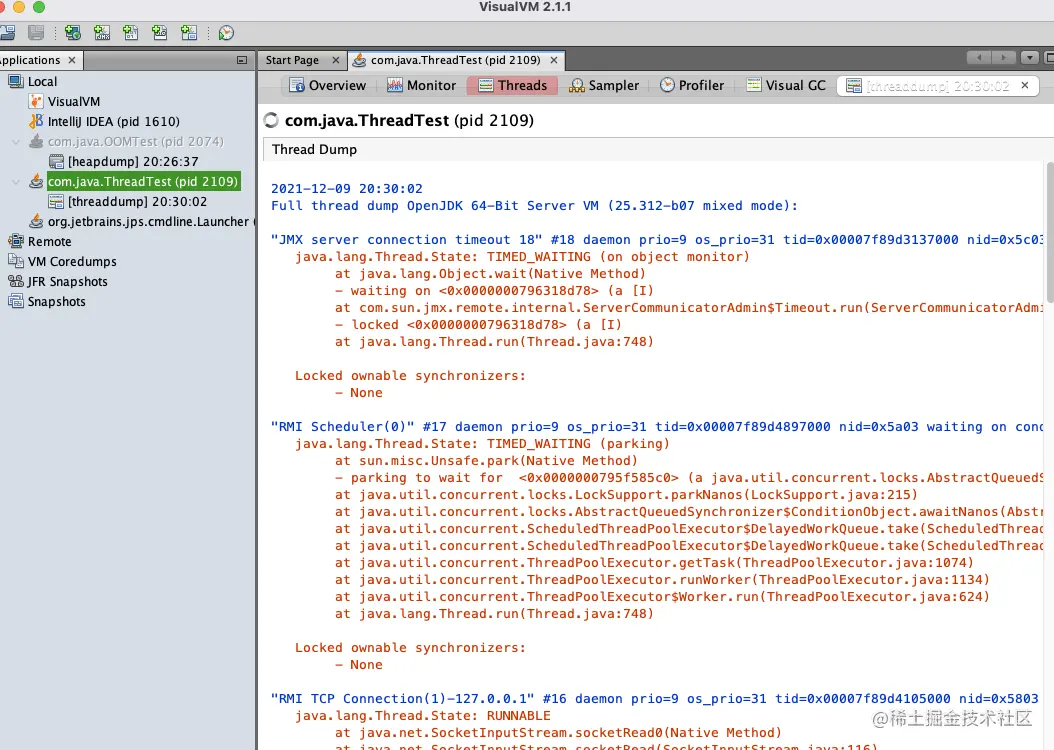This screenshot has width=1054, height=750.
Task: Close the Start Page tab
Action: click(x=336, y=60)
